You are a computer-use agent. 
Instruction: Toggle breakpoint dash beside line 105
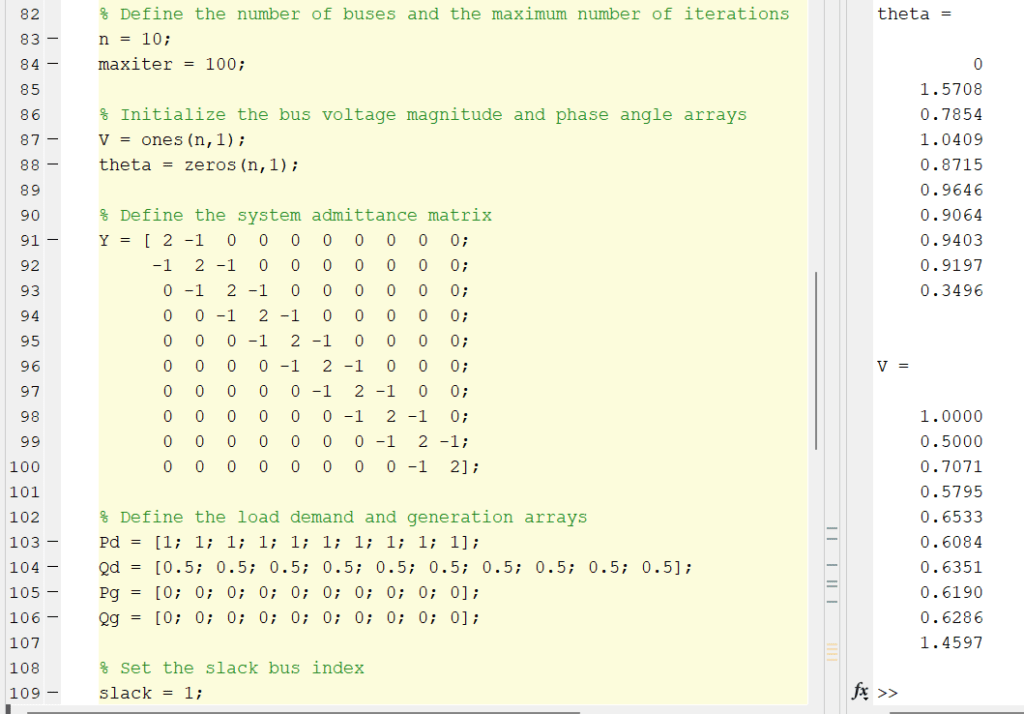click(52, 592)
